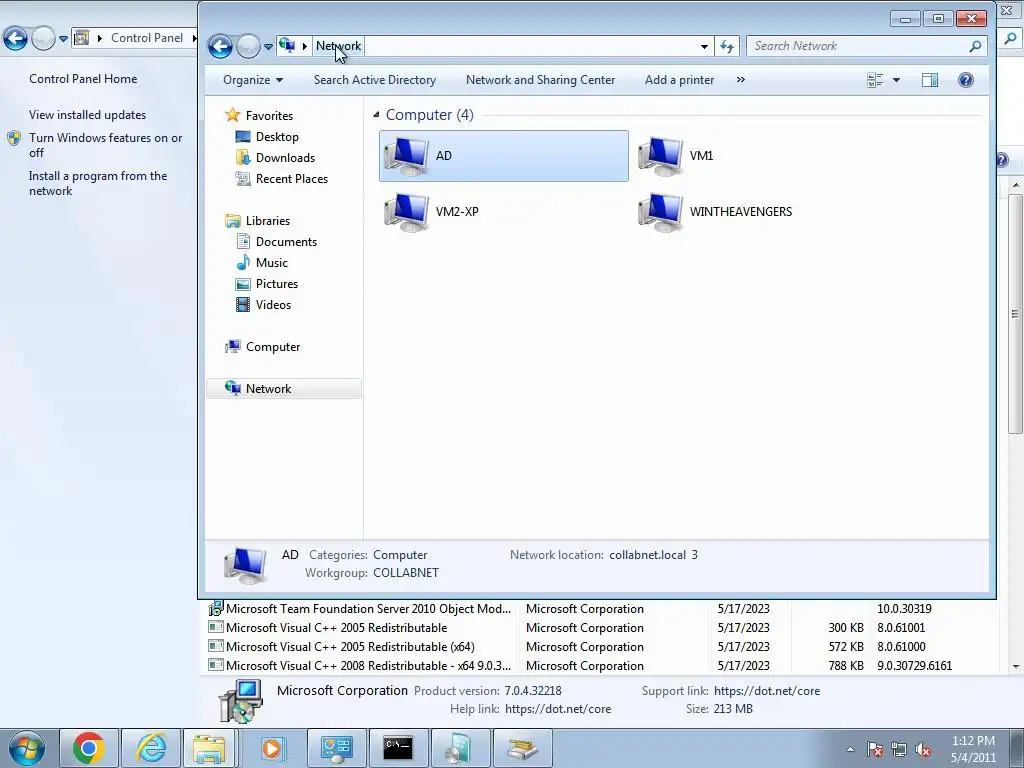1024x768 pixels.
Task: Focus the Search Network field
Action: pos(857,46)
